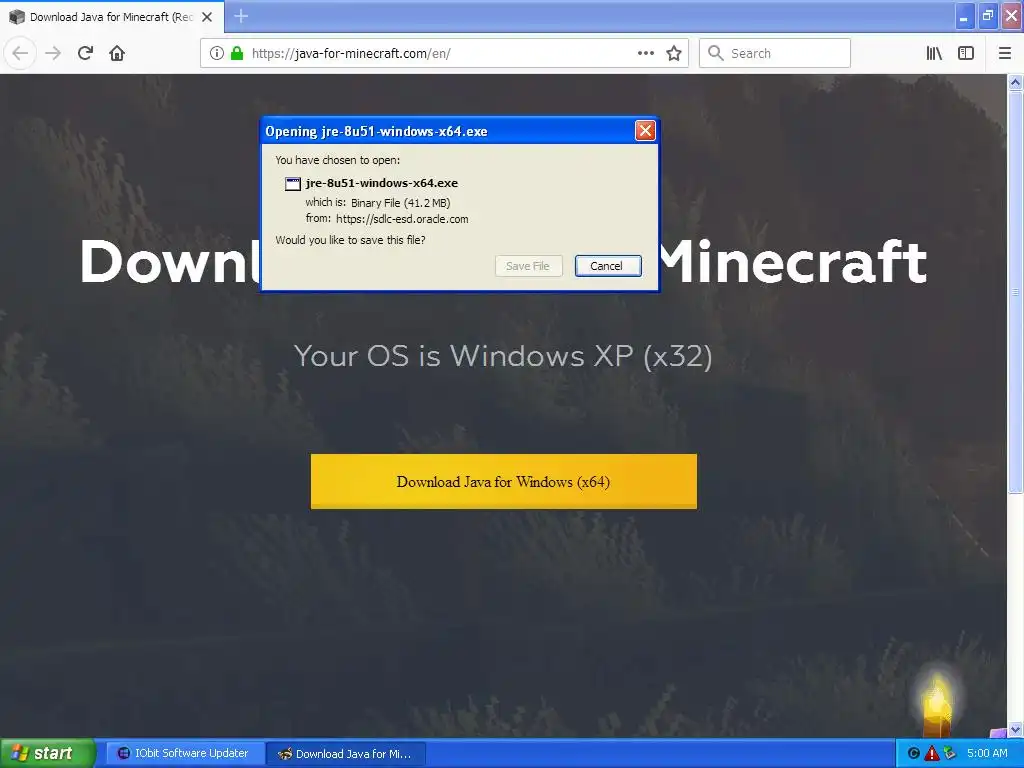
Task: Click Binary File (41.2 MB) text
Action: point(400,202)
